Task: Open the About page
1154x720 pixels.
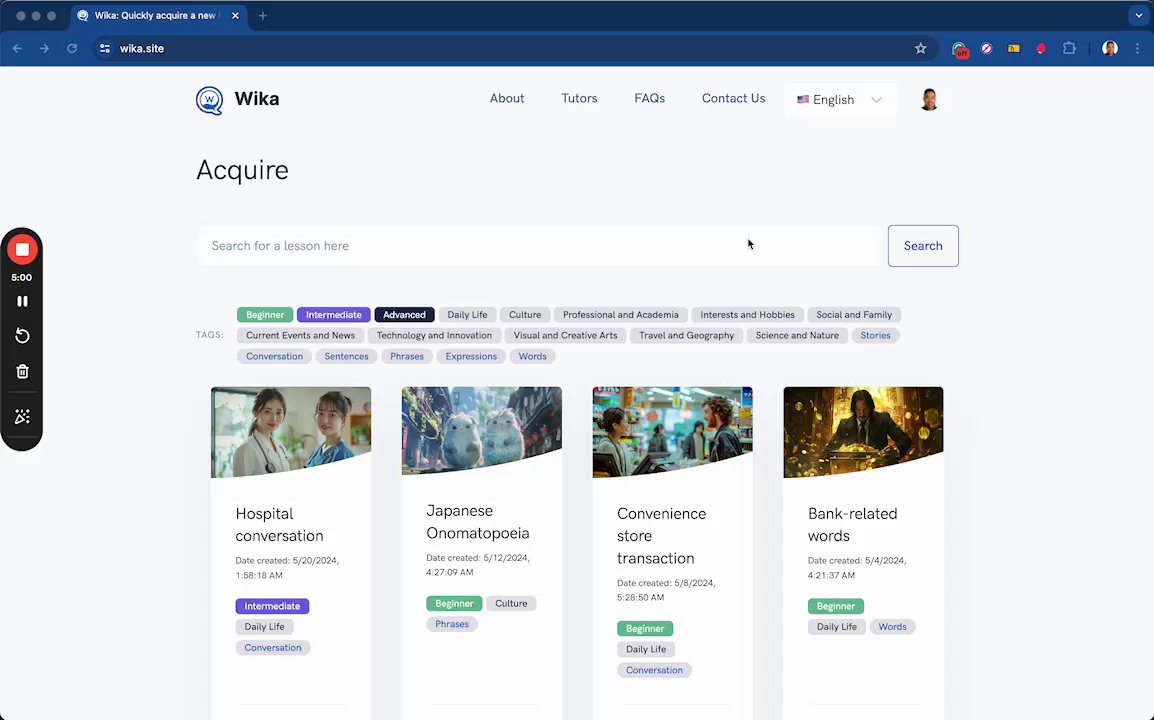Action: (507, 98)
